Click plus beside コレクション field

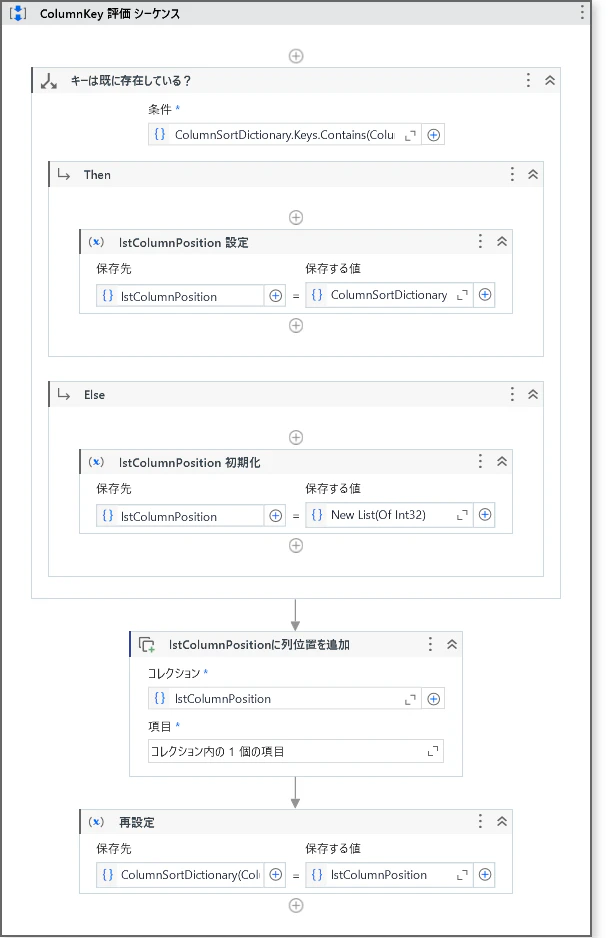point(433,699)
